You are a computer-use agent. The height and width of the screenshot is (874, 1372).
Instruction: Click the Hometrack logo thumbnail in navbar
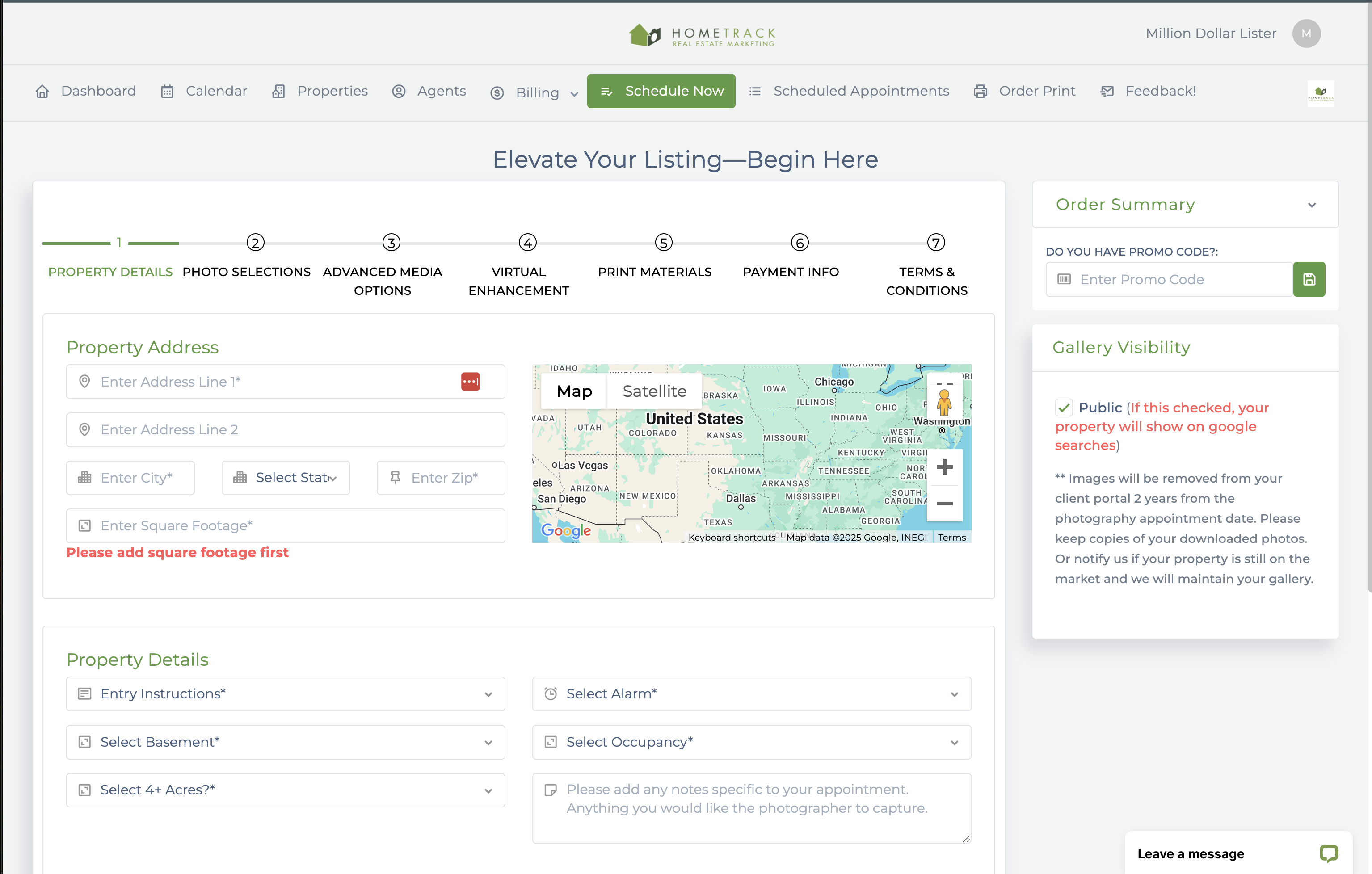(x=1320, y=93)
